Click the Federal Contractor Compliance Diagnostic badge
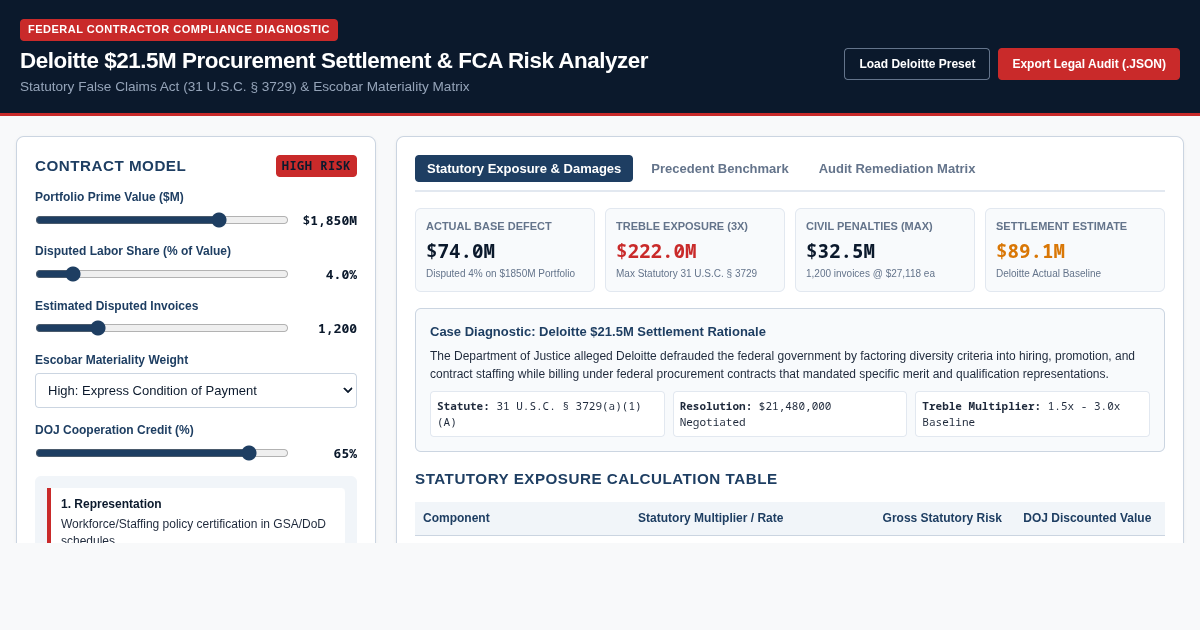1200x630 pixels. pyautogui.click(x=179, y=29)
